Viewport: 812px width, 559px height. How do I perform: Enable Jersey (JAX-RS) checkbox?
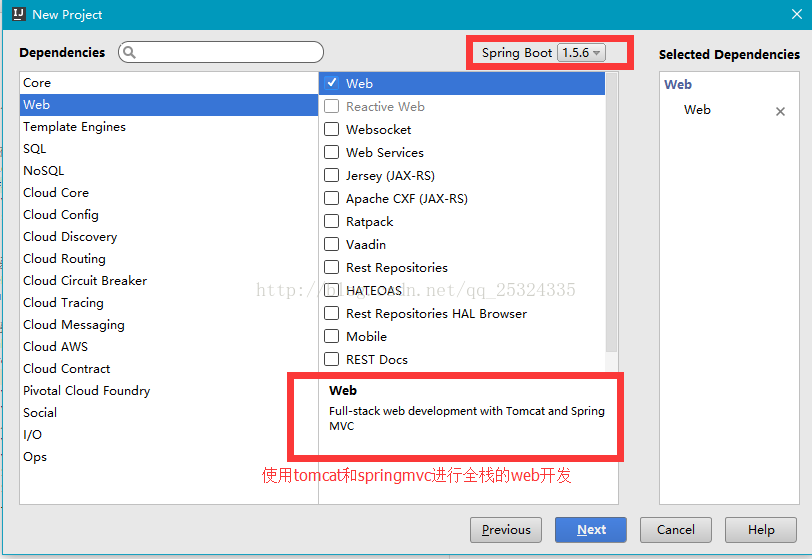331,175
